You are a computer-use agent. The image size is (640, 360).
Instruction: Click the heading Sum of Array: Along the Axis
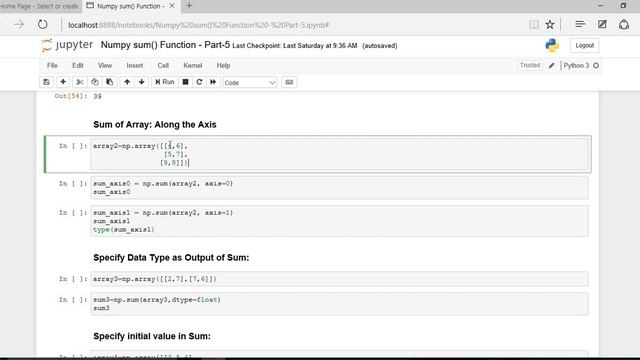point(155,124)
